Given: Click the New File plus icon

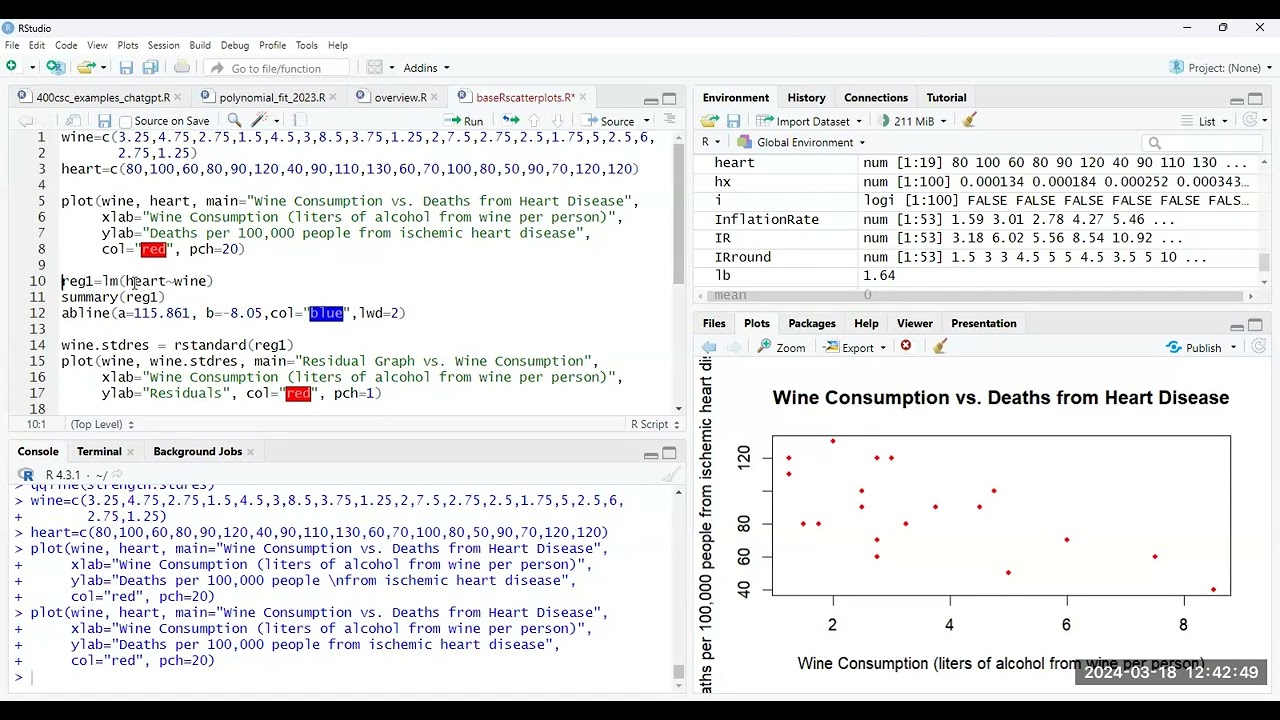Looking at the screenshot, I should [x=12, y=67].
